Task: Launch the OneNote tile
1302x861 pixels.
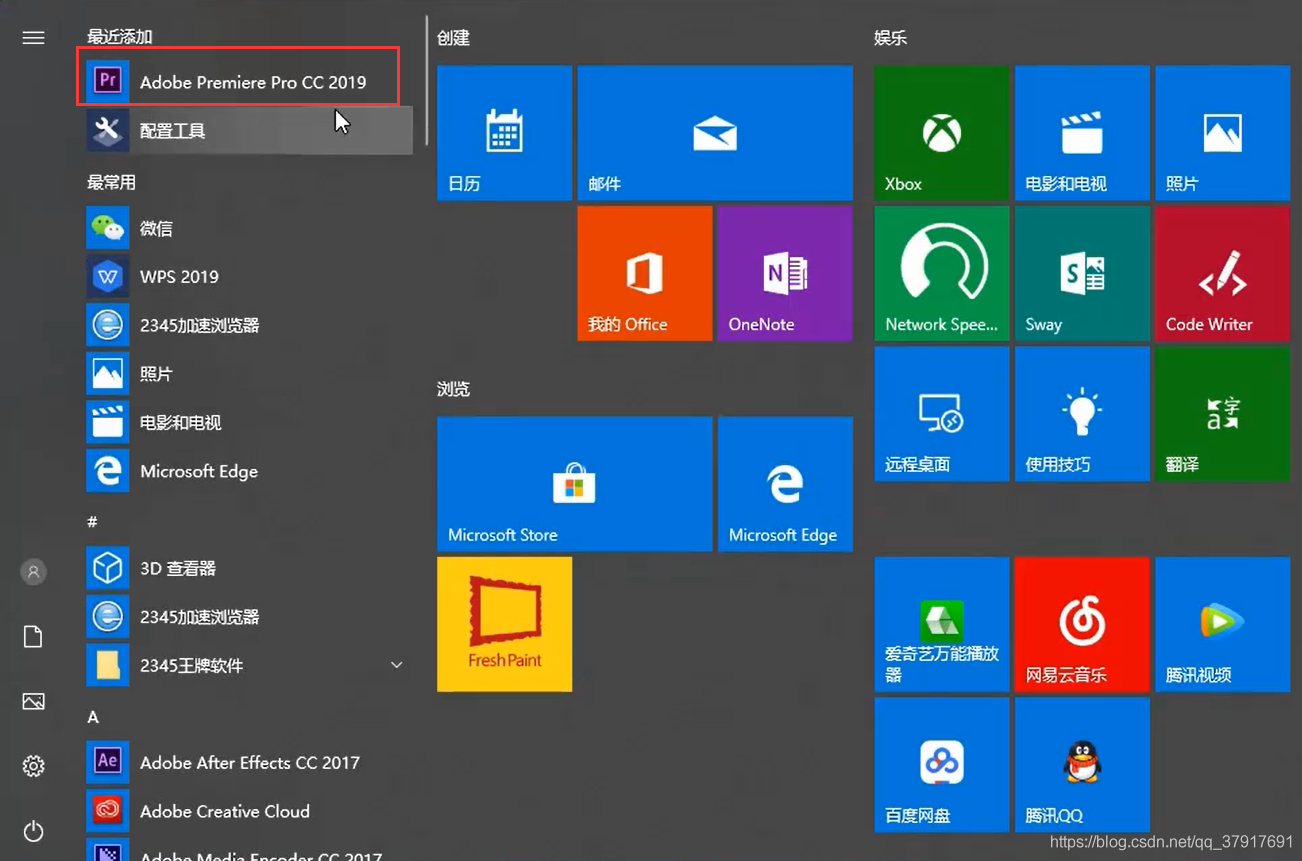Action: 785,273
